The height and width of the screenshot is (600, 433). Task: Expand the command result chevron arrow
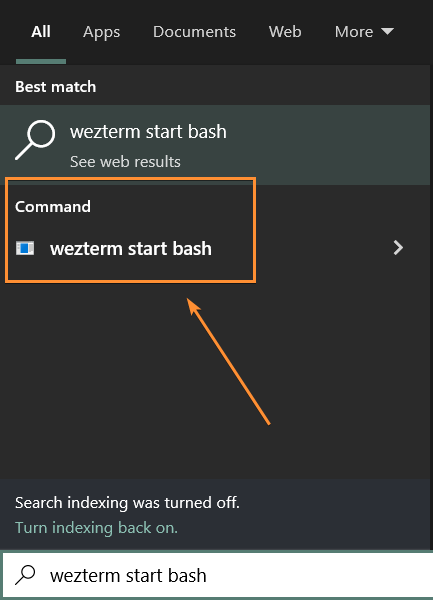click(398, 248)
